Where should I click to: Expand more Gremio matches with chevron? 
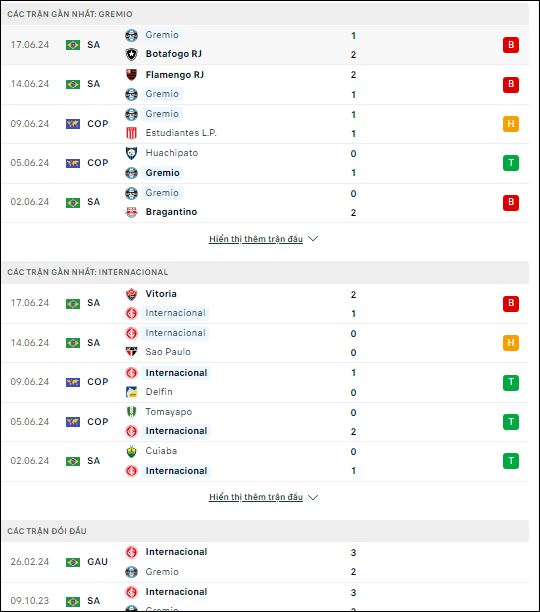click(313, 238)
